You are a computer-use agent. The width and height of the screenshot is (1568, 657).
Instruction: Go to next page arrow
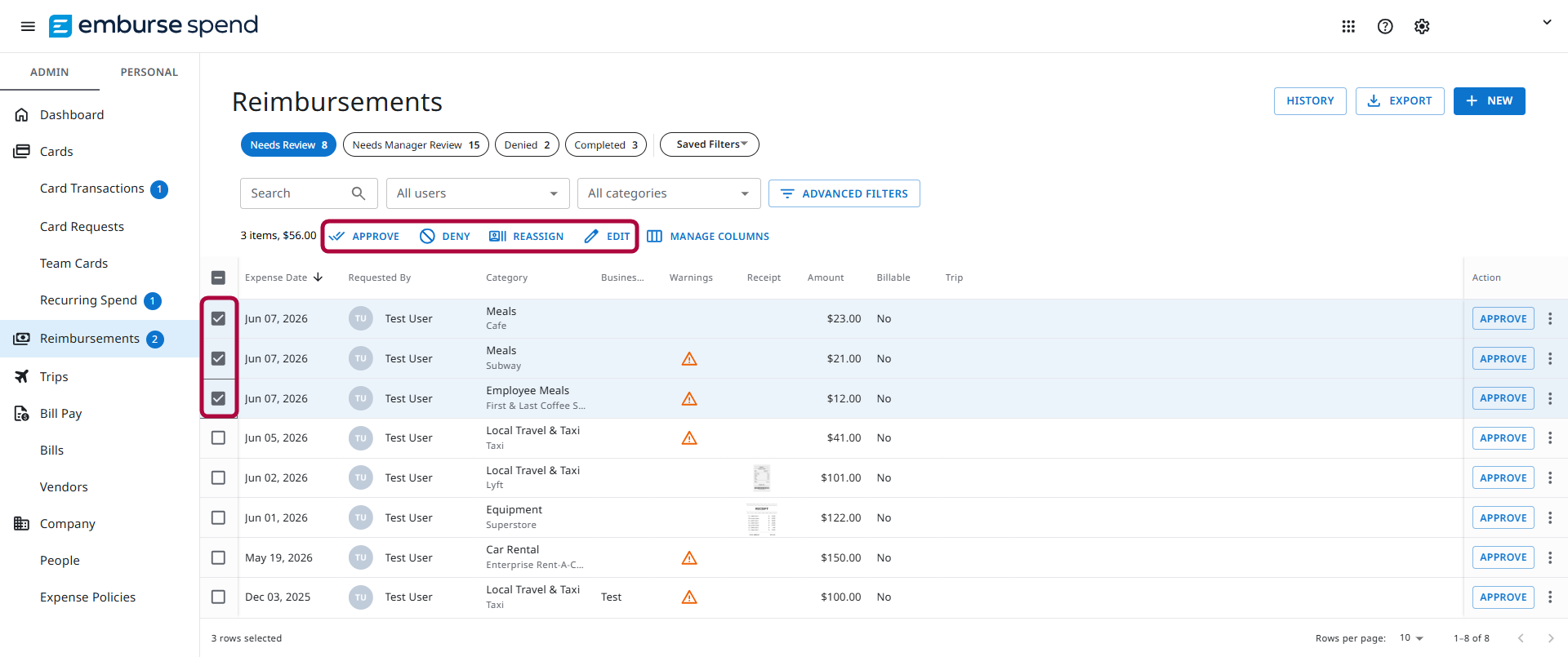[x=1550, y=638]
